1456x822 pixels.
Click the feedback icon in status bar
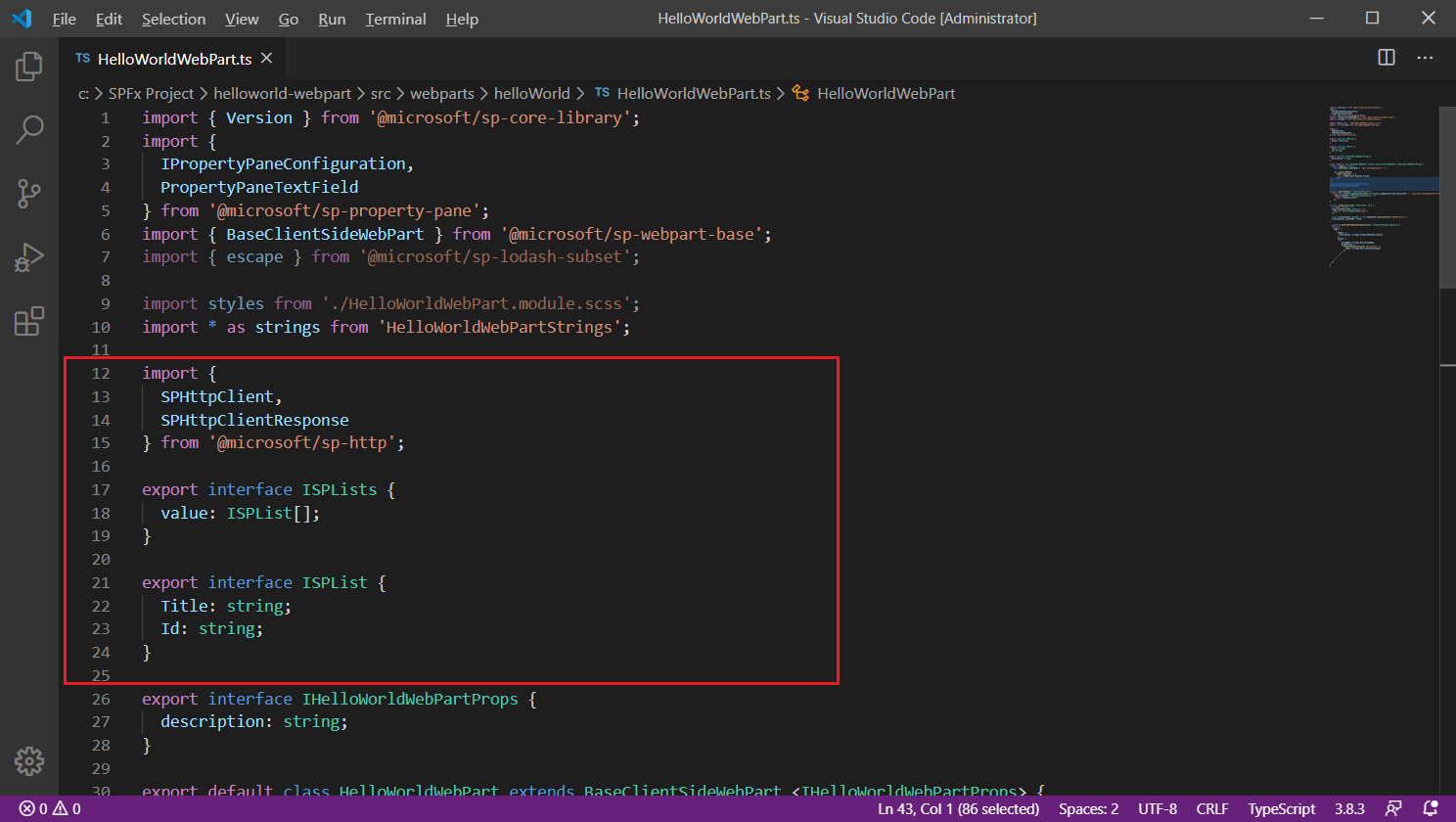1393,808
